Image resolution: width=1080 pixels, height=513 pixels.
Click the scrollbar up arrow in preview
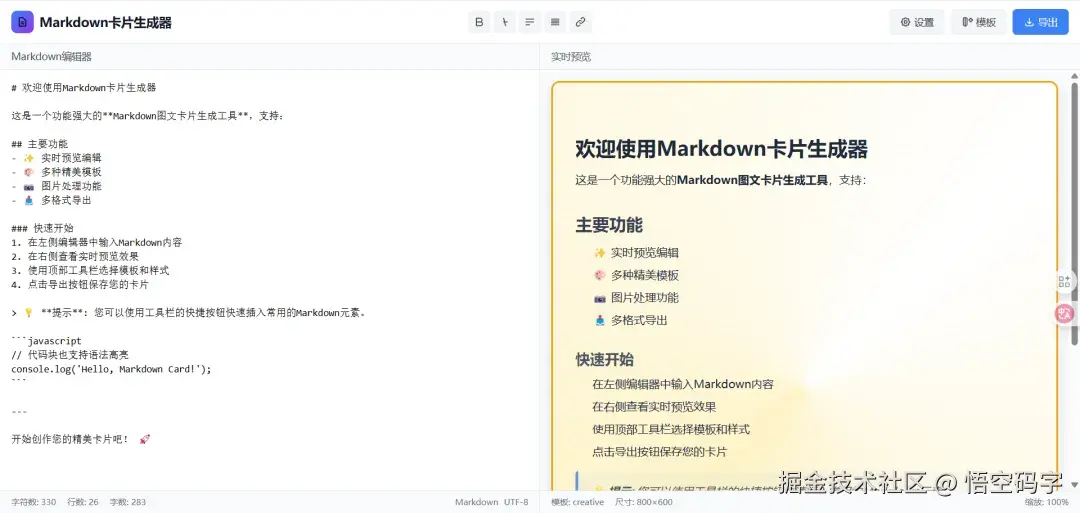[x=1074, y=75]
